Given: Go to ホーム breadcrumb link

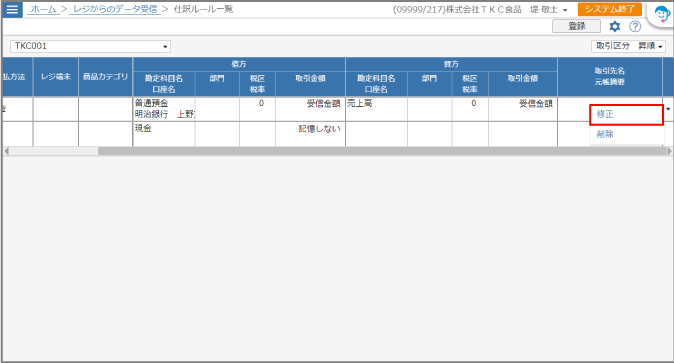Looking at the screenshot, I should tap(43, 9).
